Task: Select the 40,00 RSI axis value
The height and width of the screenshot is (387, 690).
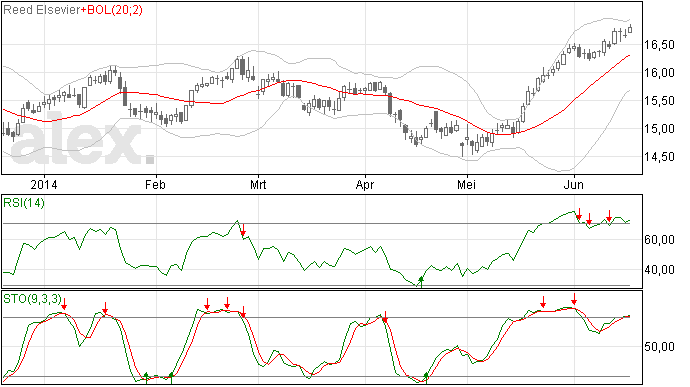Action: (659, 269)
